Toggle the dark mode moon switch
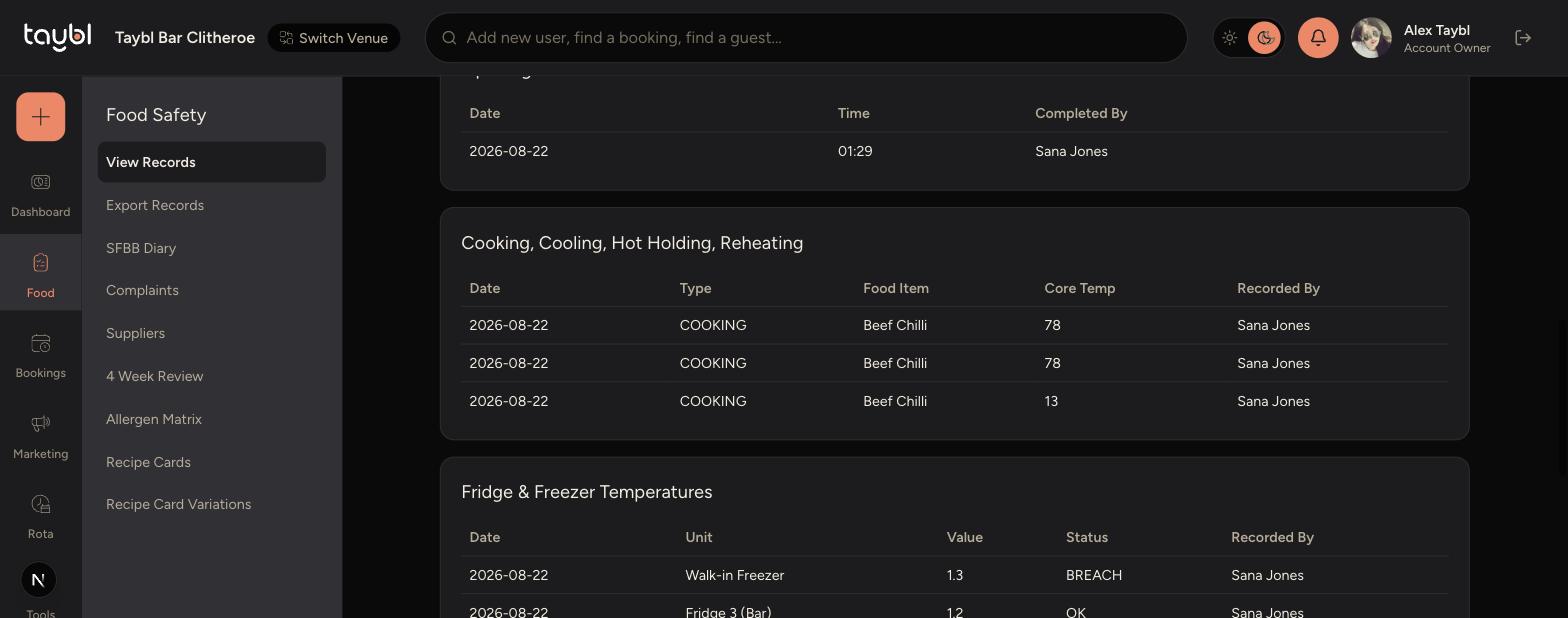 (x=1264, y=38)
